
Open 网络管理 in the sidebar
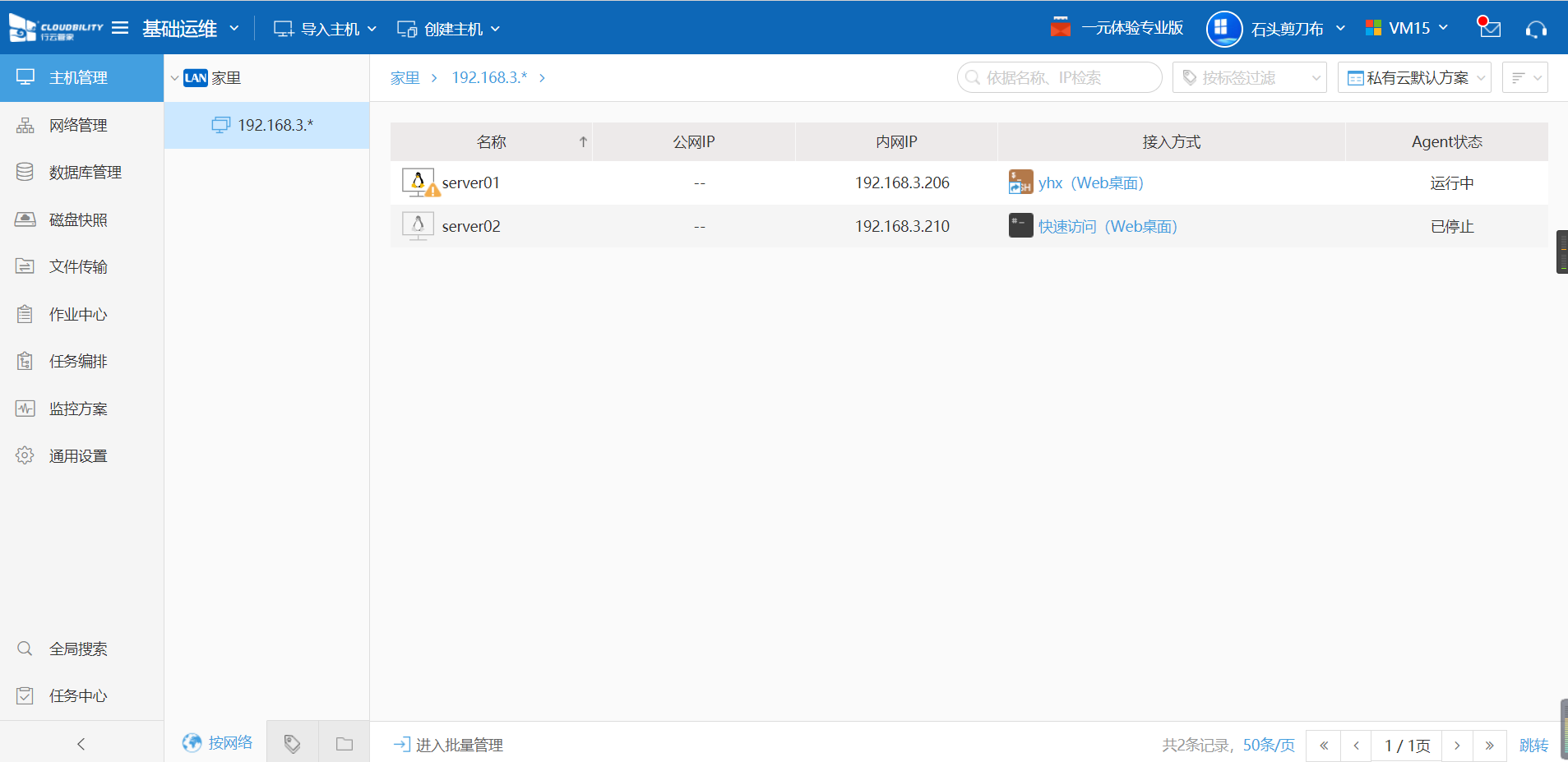tap(82, 125)
